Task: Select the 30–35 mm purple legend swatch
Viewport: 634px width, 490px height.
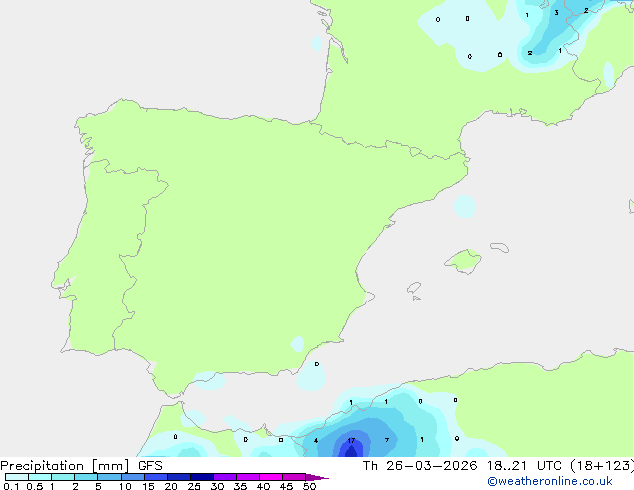Action: click(225, 477)
